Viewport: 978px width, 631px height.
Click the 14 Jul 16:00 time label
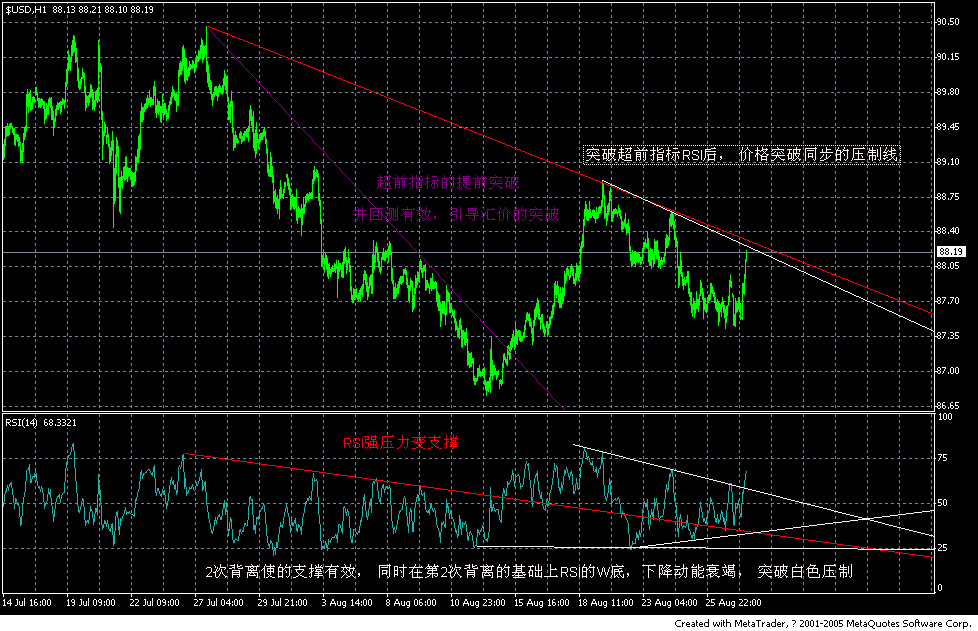[x=27, y=603]
